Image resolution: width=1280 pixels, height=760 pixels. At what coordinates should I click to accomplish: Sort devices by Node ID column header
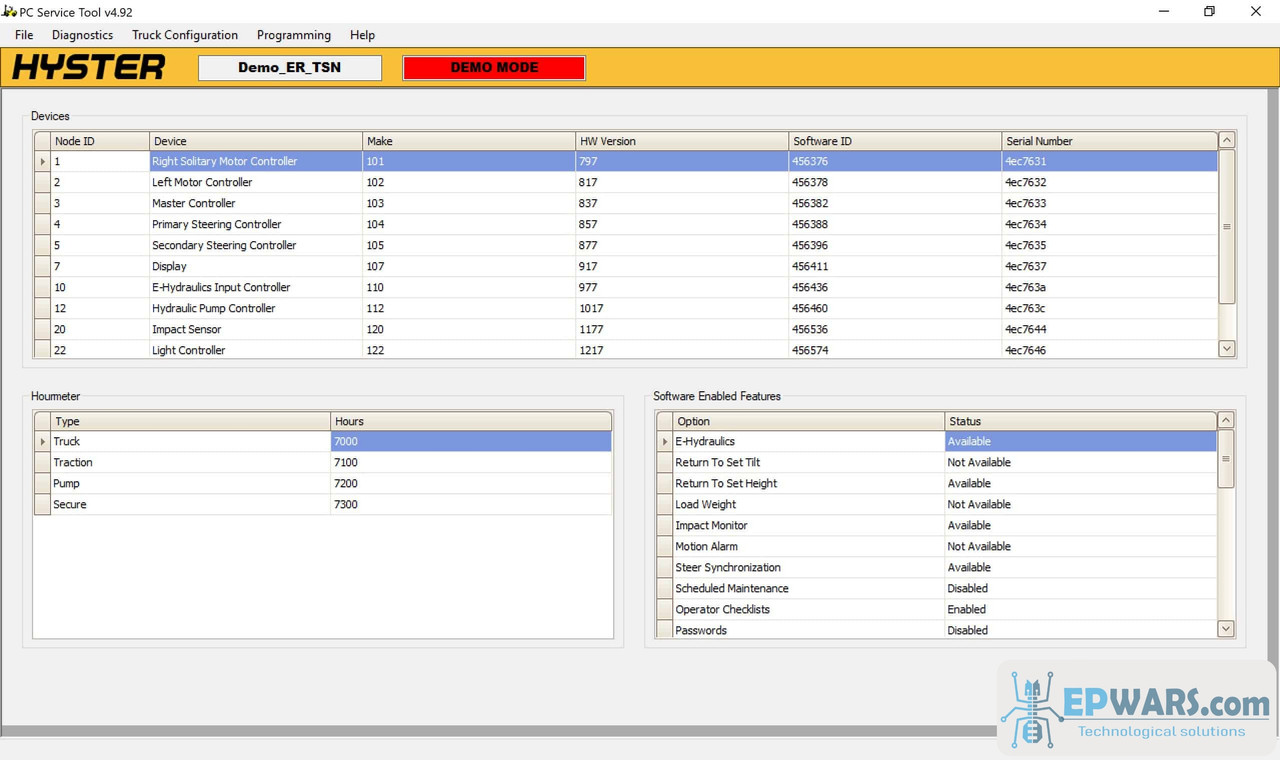tap(100, 141)
